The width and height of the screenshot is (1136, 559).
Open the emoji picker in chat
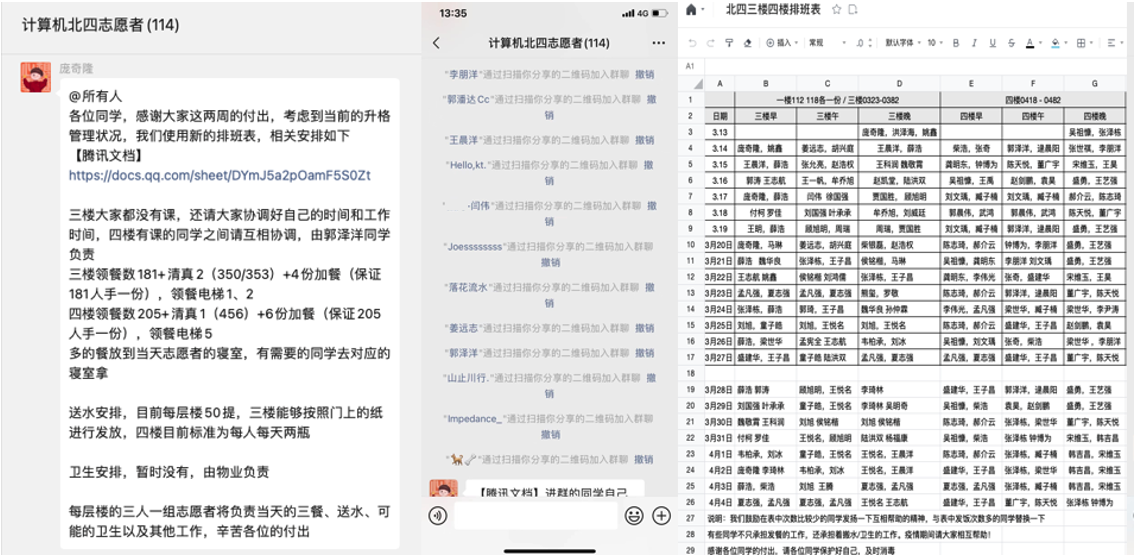point(634,516)
